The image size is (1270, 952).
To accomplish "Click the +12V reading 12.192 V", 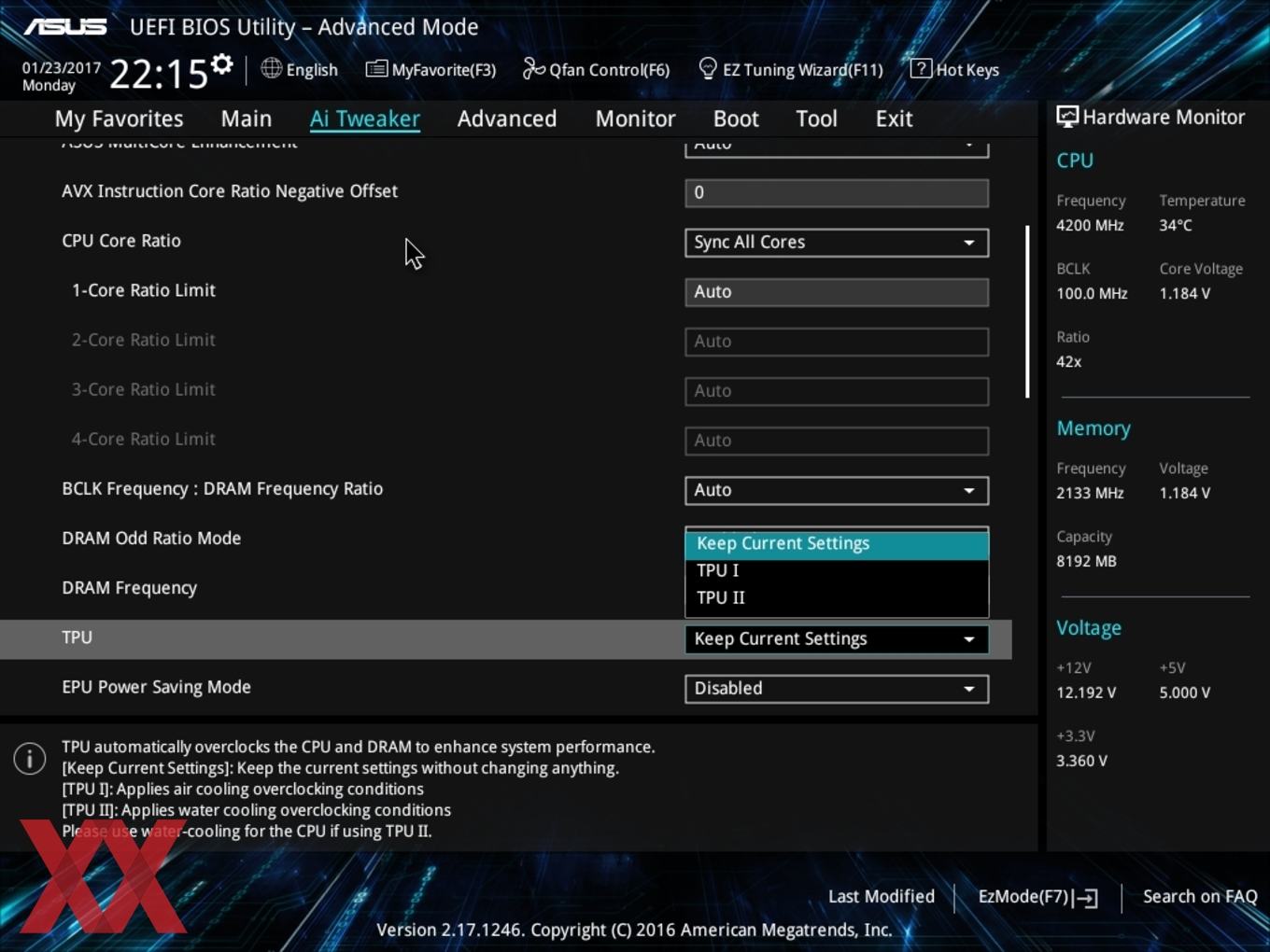I will pos(1085,693).
